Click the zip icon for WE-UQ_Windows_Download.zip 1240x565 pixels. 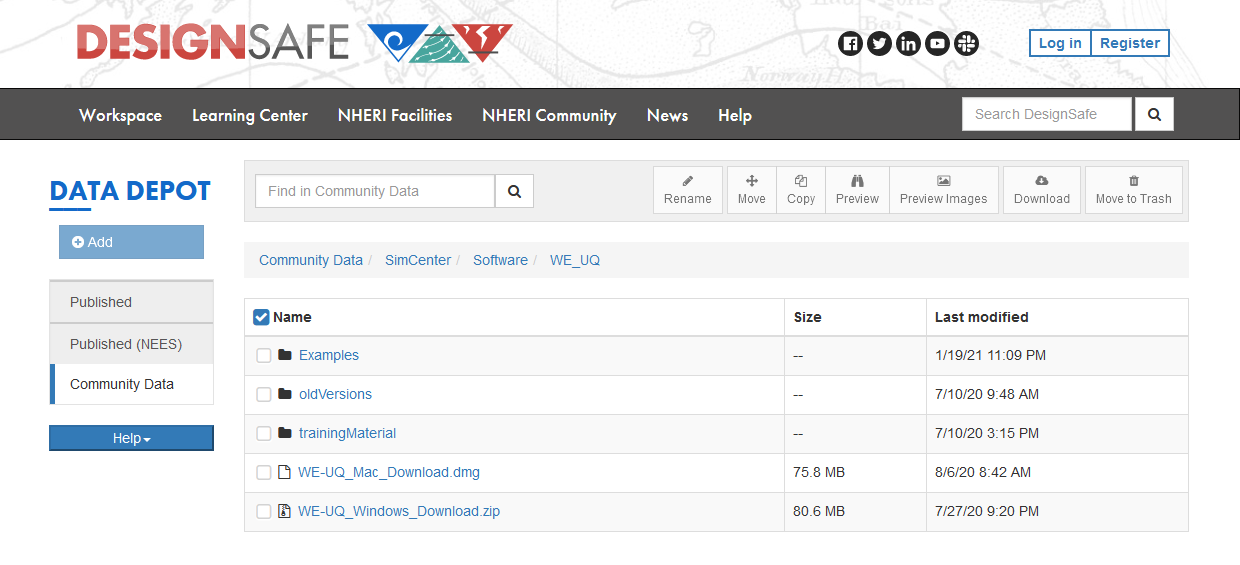tap(284, 511)
